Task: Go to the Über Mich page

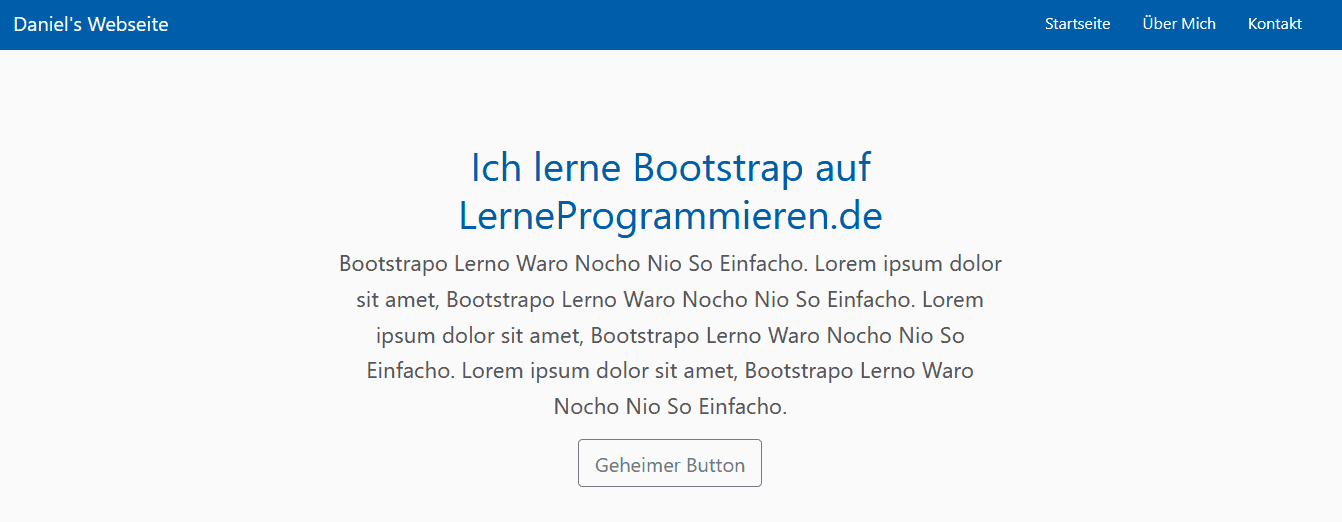Action: [1179, 24]
